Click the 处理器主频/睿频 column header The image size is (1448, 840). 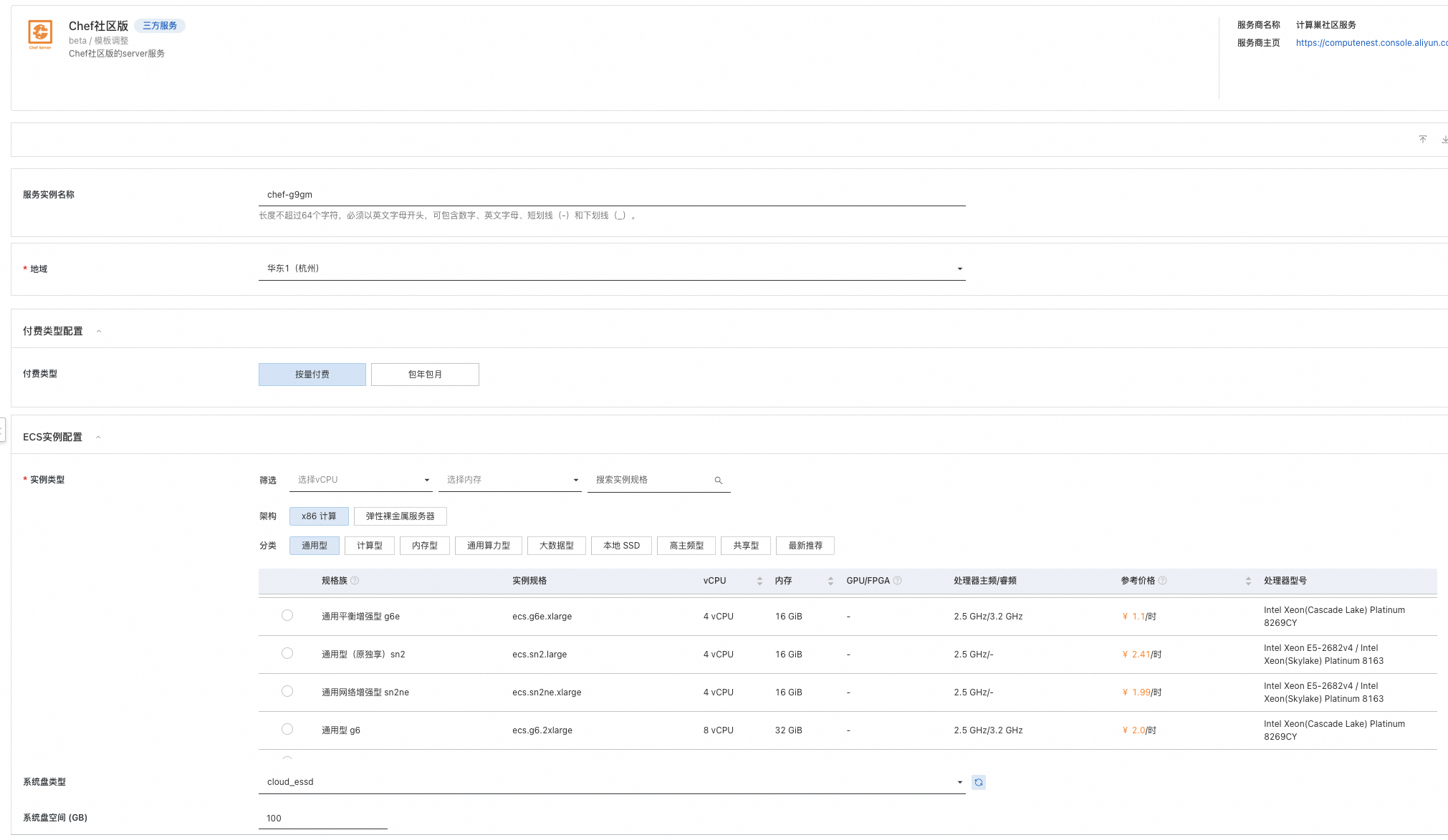985,581
